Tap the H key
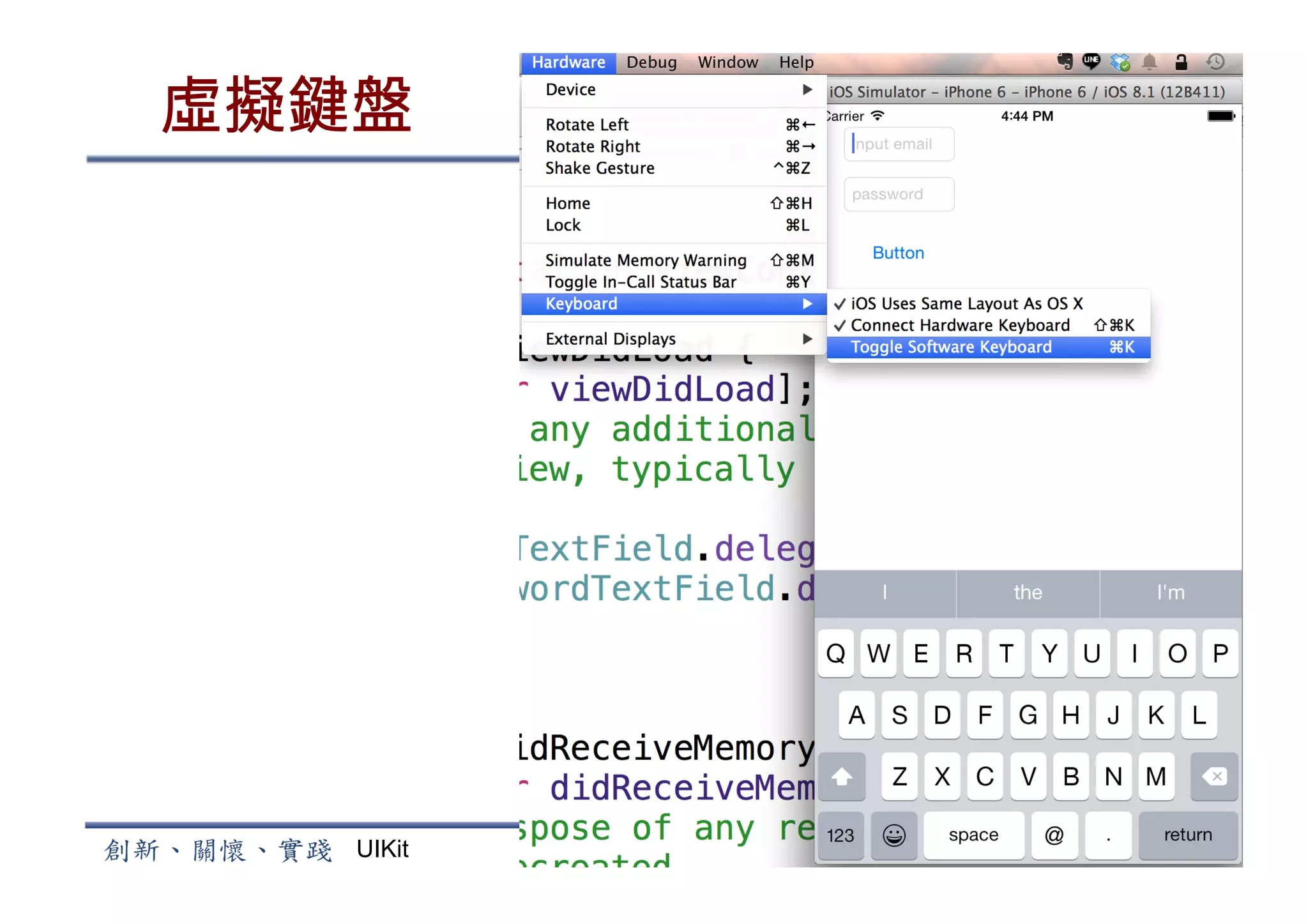1308x924 pixels. 1070,715
